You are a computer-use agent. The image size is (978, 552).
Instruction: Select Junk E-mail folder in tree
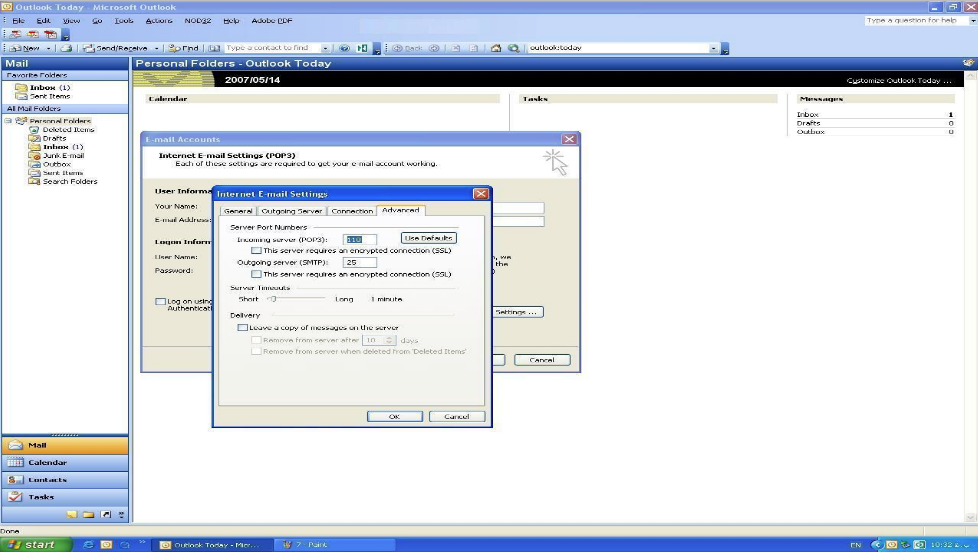pyautogui.click(x=63, y=156)
